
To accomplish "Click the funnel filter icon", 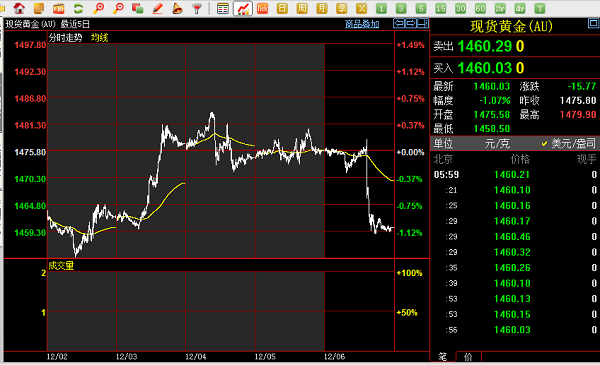I will [x=197, y=8].
